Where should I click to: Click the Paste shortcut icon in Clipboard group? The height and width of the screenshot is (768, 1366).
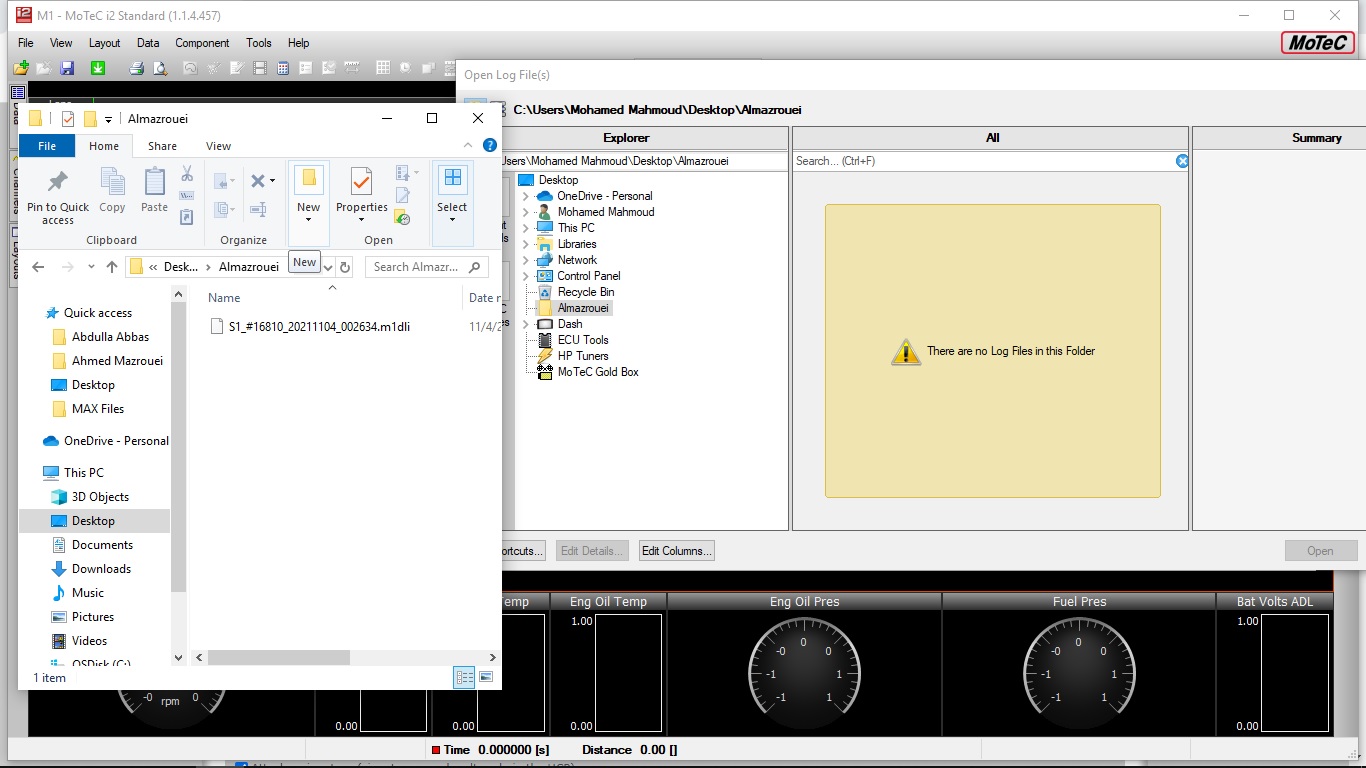186,217
